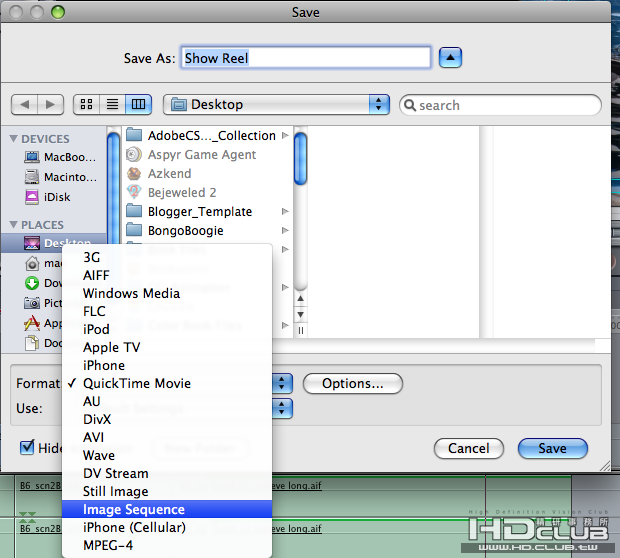Choose Apple TV export format
Image resolution: width=620 pixels, height=558 pixels.
(x=167, y=347)
